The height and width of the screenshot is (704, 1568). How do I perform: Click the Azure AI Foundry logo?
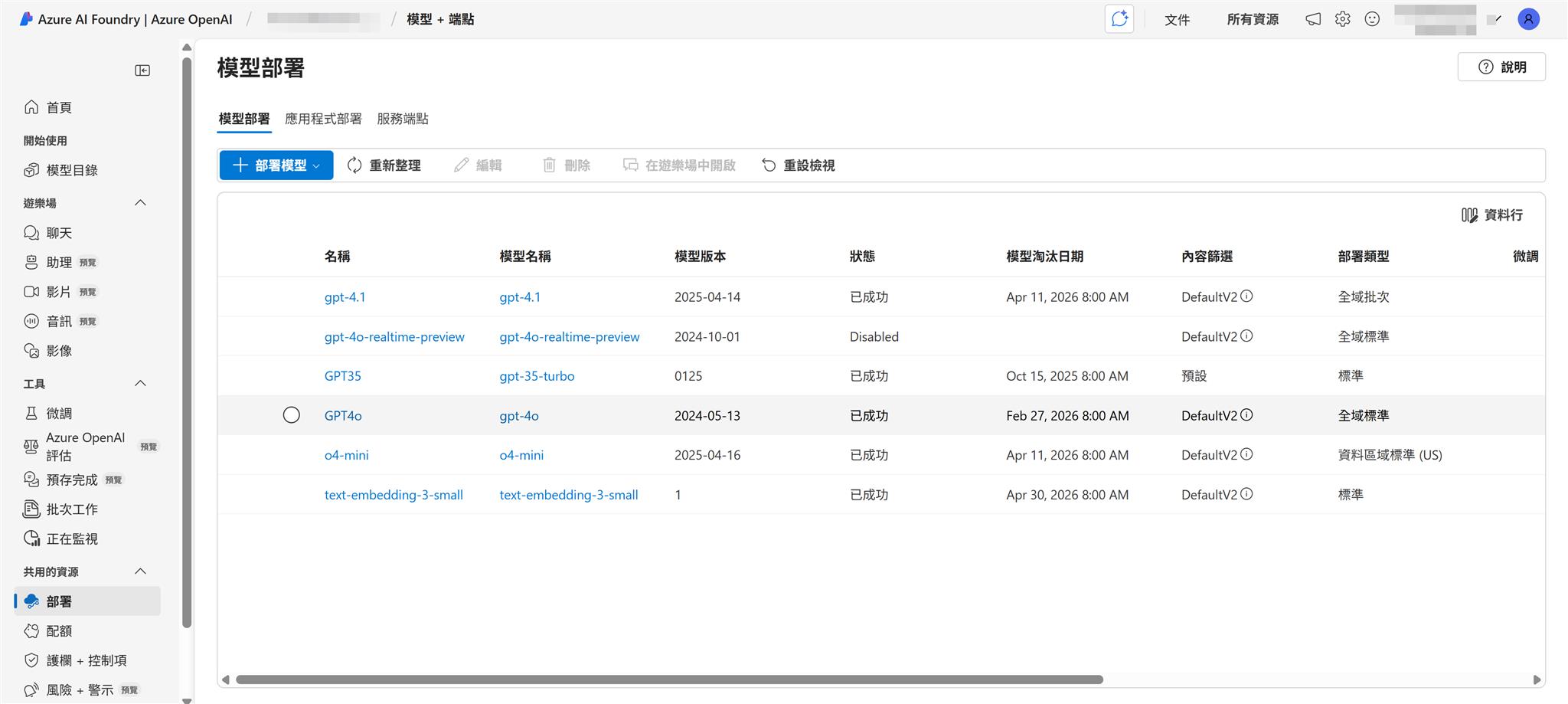coord(26,19)
